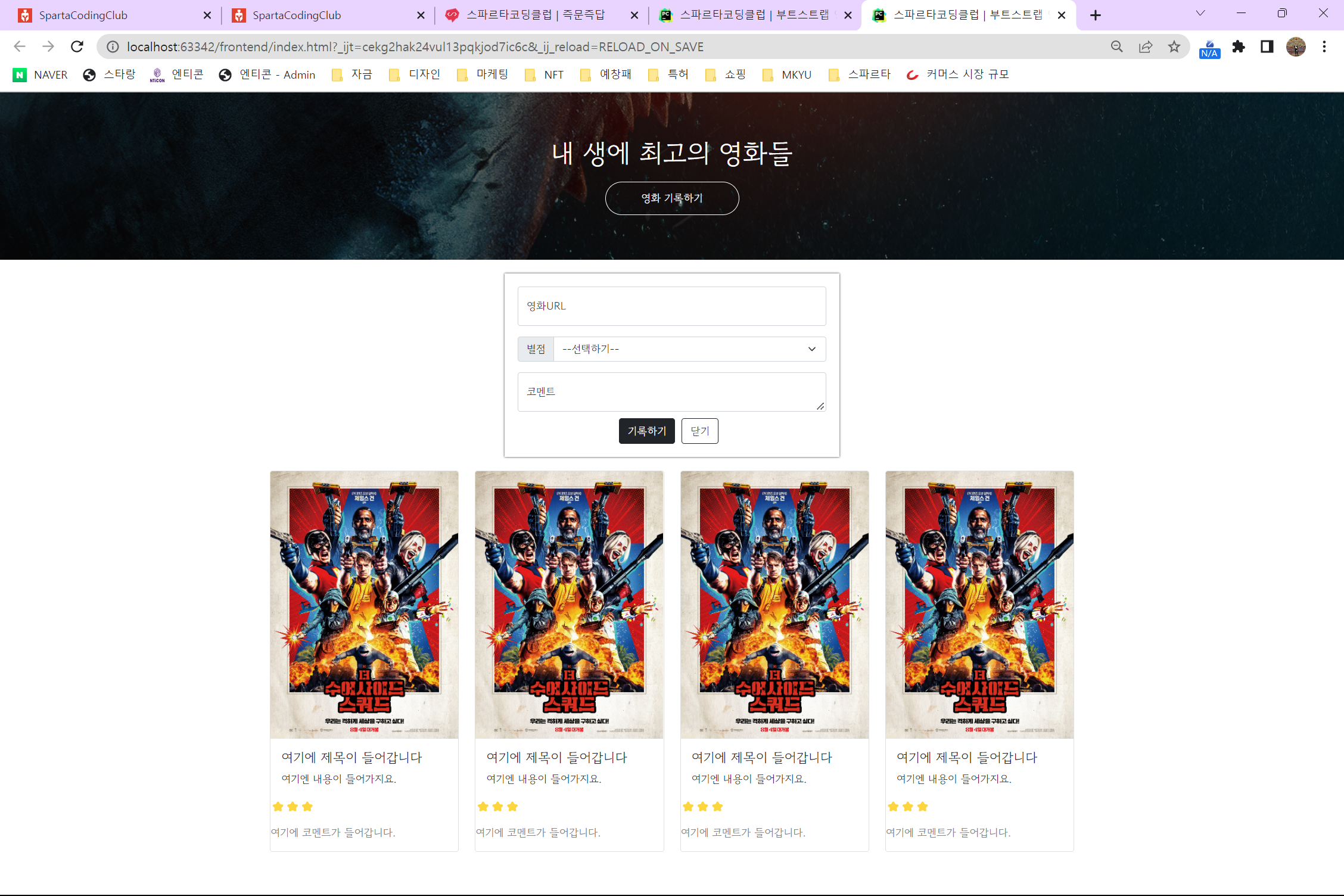The width and height of the screenshot is (1344, 896).
Task: Click the third movie poster thumbnail
Action: click(x=774, y=605)
